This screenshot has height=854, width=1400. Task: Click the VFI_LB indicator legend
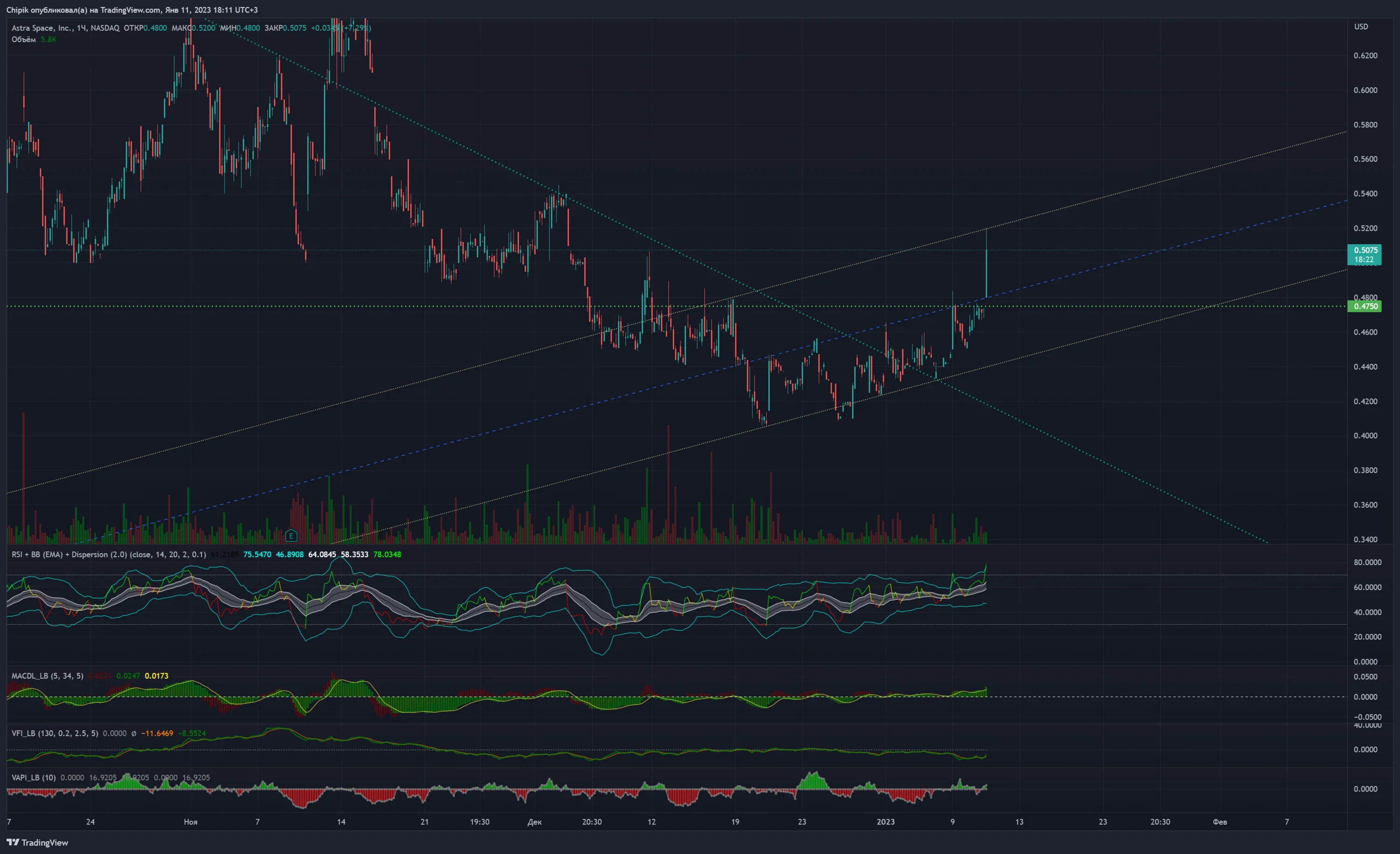(55, 733)
